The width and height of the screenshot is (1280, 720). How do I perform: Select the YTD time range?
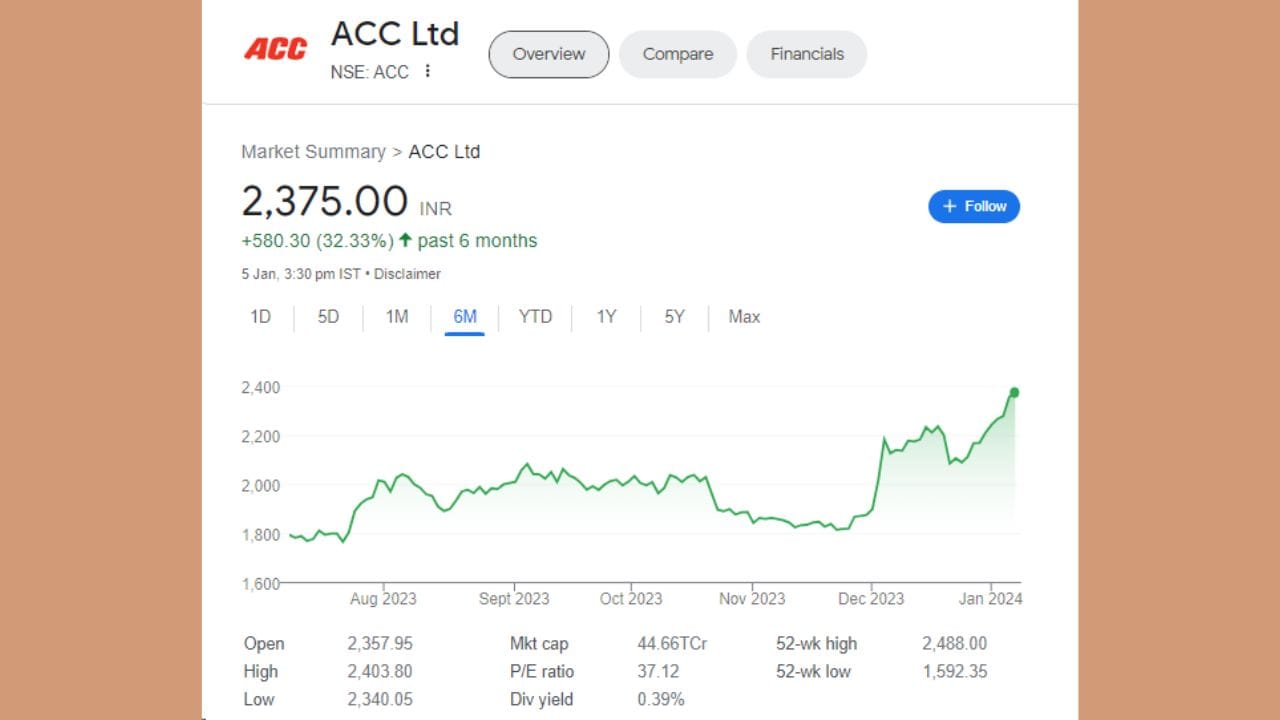point(535,316)
